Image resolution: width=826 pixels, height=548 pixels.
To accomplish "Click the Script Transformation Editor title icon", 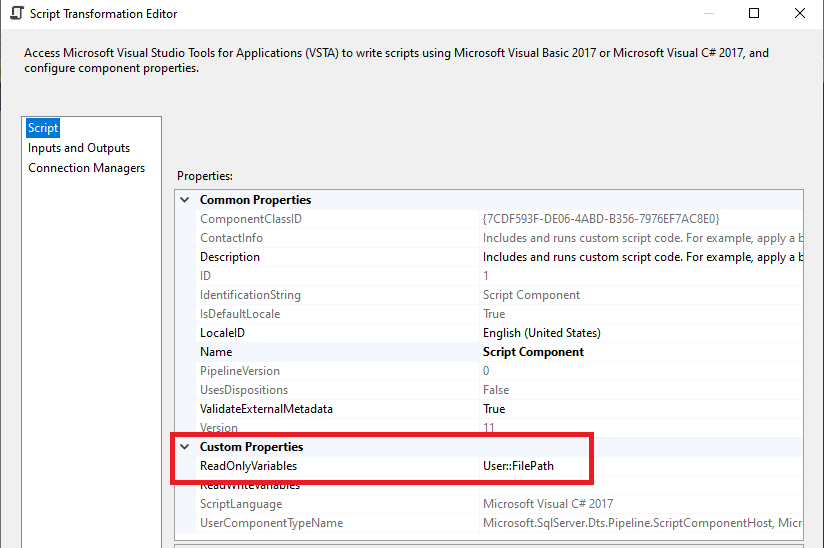I will click(x=16, y=14).
